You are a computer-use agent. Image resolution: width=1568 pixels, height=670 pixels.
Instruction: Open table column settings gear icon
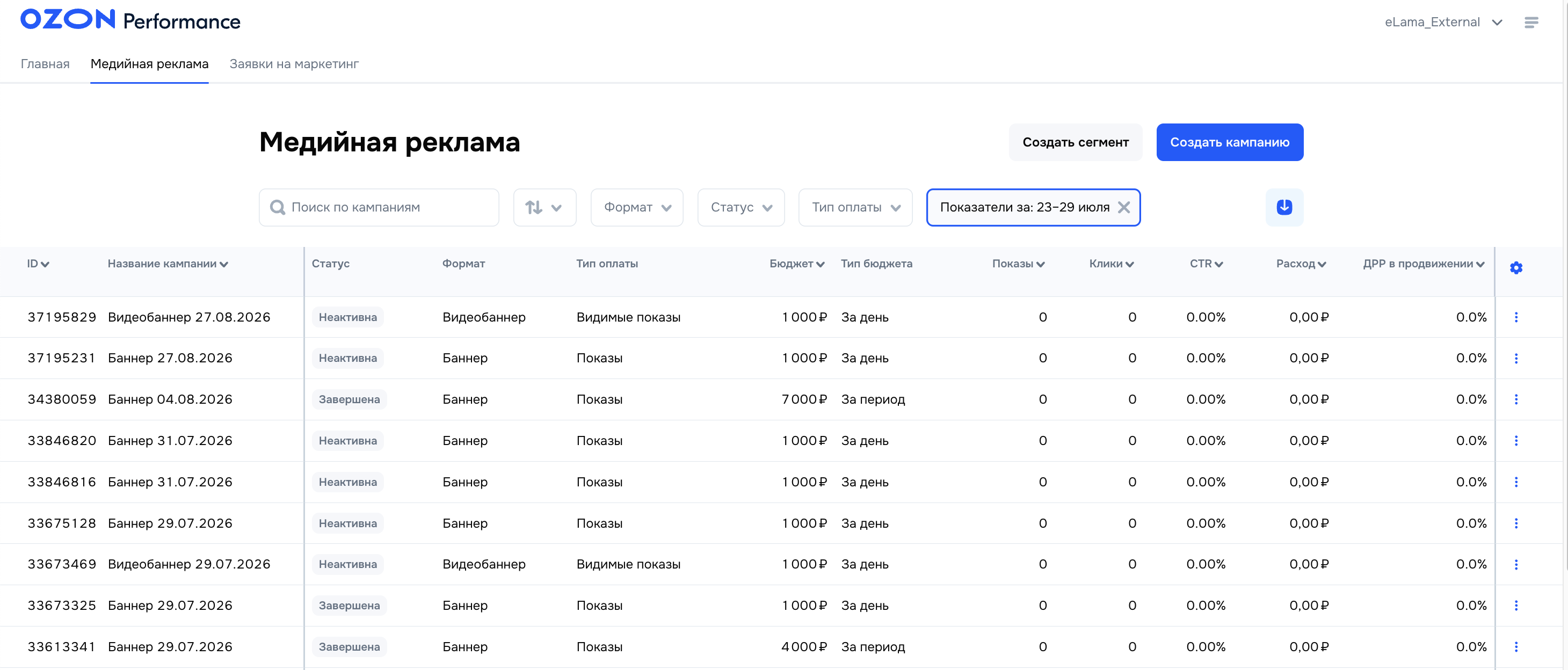(1516, 268)
